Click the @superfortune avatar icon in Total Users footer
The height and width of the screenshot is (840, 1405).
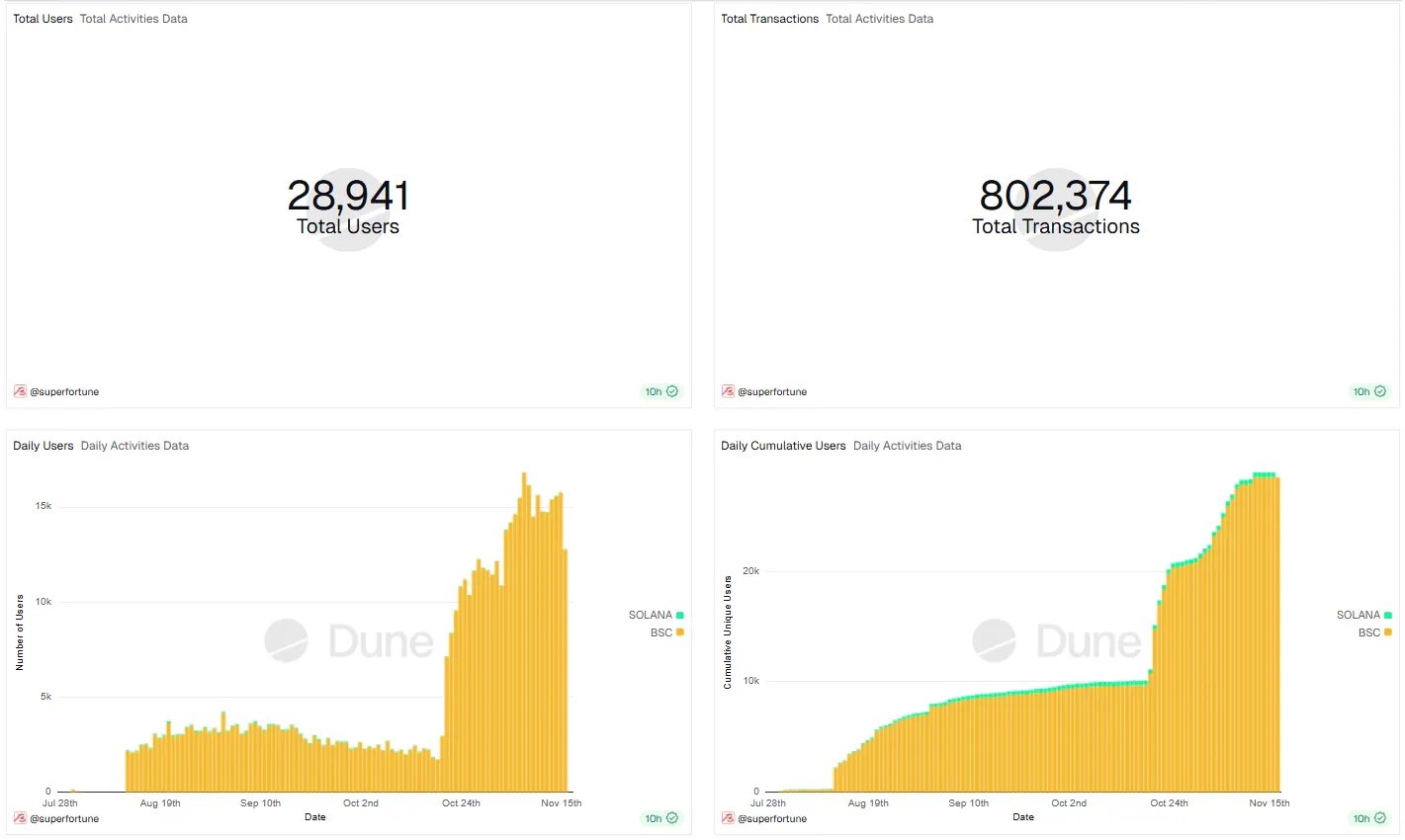click(x=20, y=391)
